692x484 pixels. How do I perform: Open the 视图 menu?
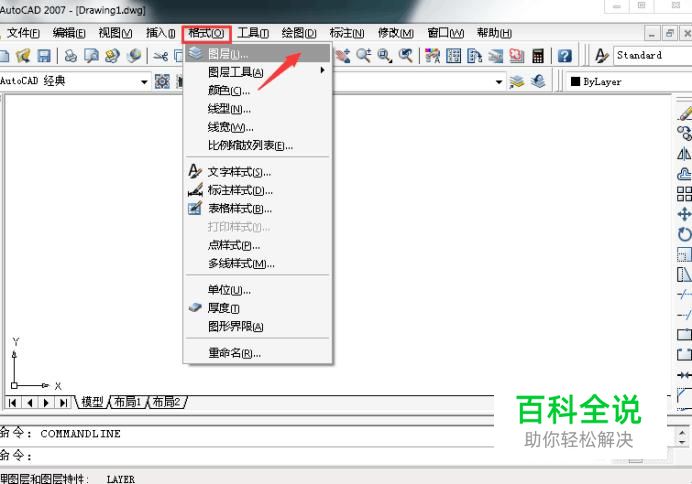tap(115, 33)
